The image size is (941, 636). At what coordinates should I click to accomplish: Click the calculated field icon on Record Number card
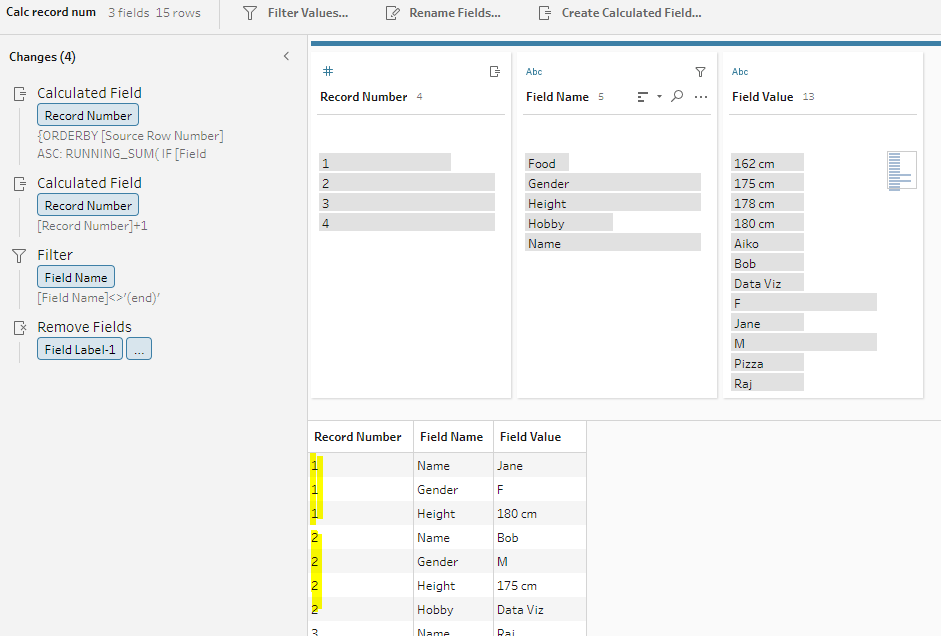click(494, 72)
